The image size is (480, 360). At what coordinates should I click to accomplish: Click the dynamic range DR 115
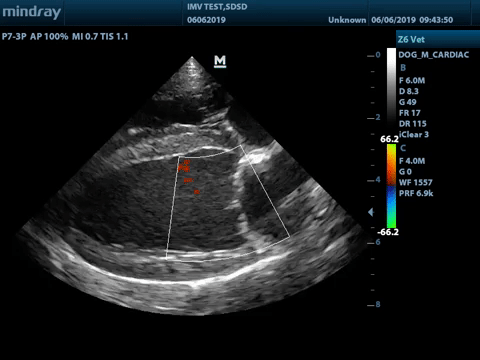[413, 124]
